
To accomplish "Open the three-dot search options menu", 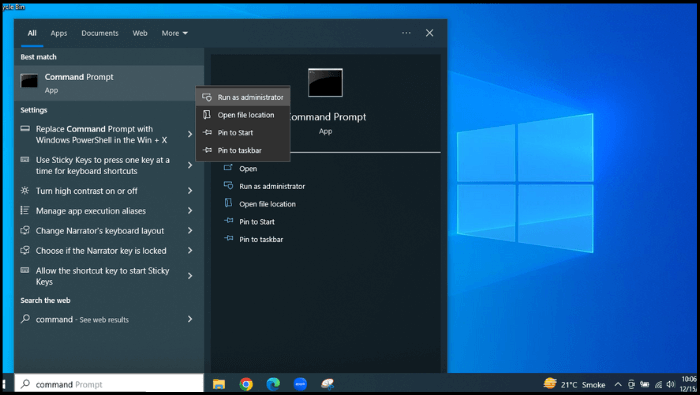I will tap(406, 33).
